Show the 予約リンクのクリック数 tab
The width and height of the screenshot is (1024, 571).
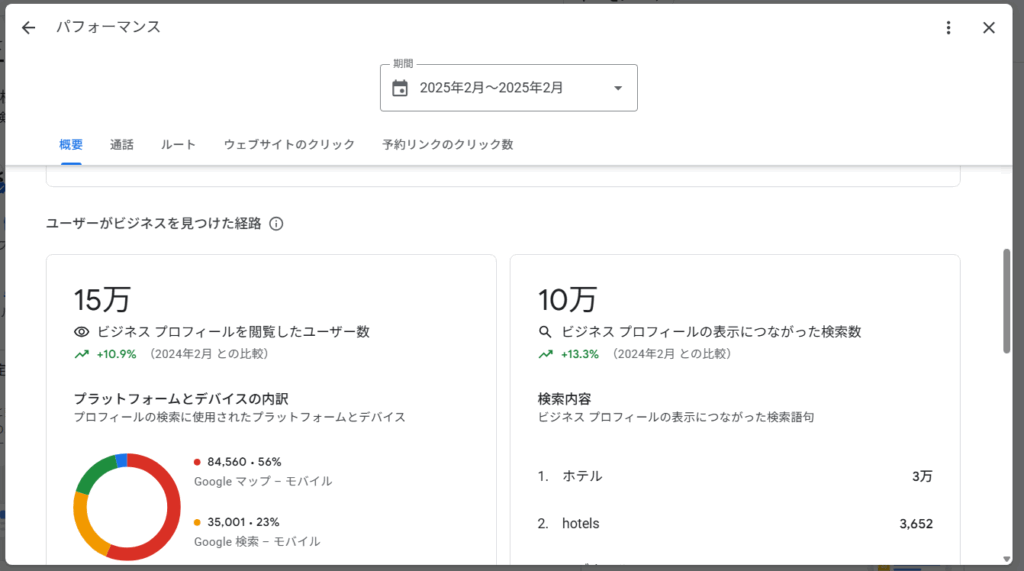(x=447, y=145)
